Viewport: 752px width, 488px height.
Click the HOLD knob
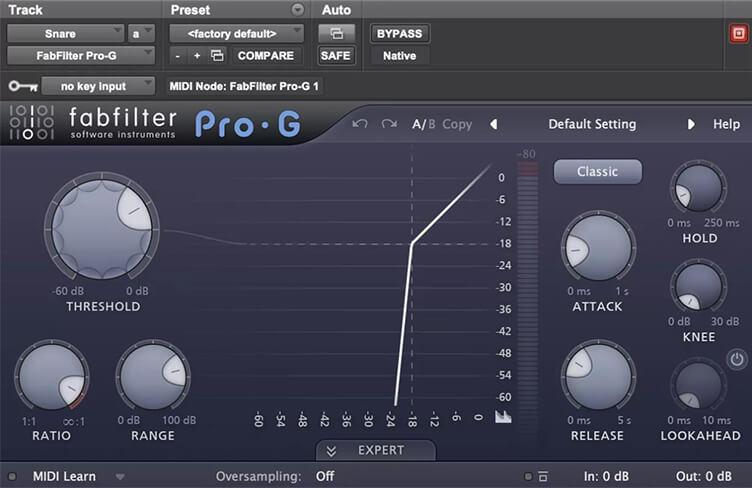(698, 188)
